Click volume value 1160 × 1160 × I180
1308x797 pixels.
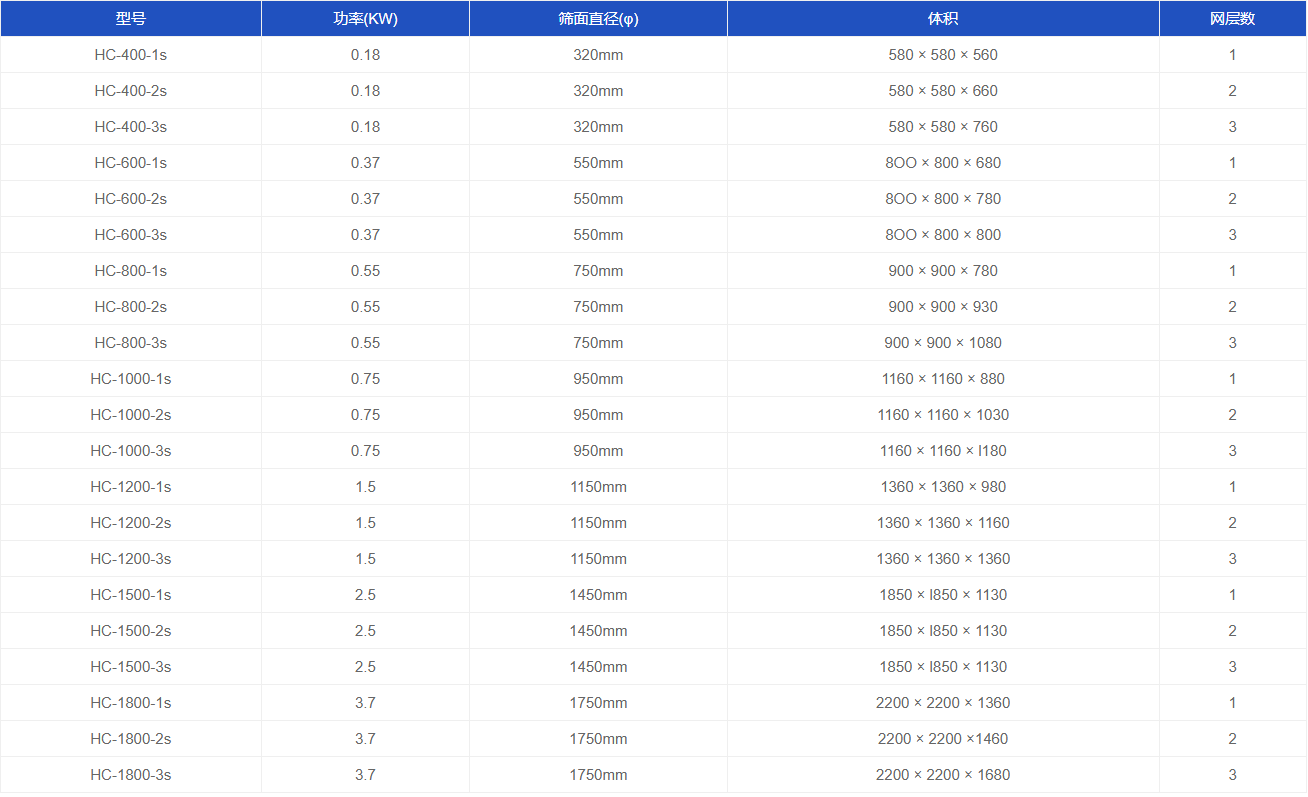tap(943, 451)
